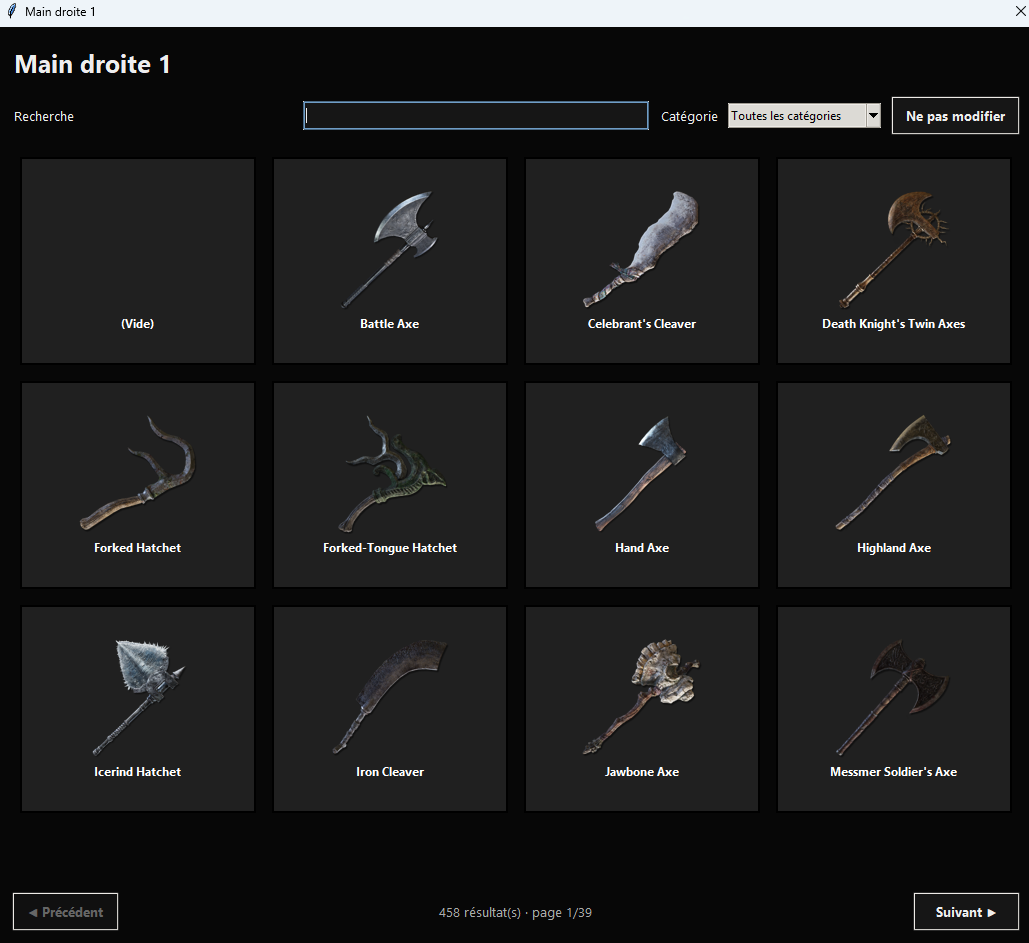This screenshot has height=943, width=1029.
Task: Click the Battle Axe name label
Action: [389, 324]
